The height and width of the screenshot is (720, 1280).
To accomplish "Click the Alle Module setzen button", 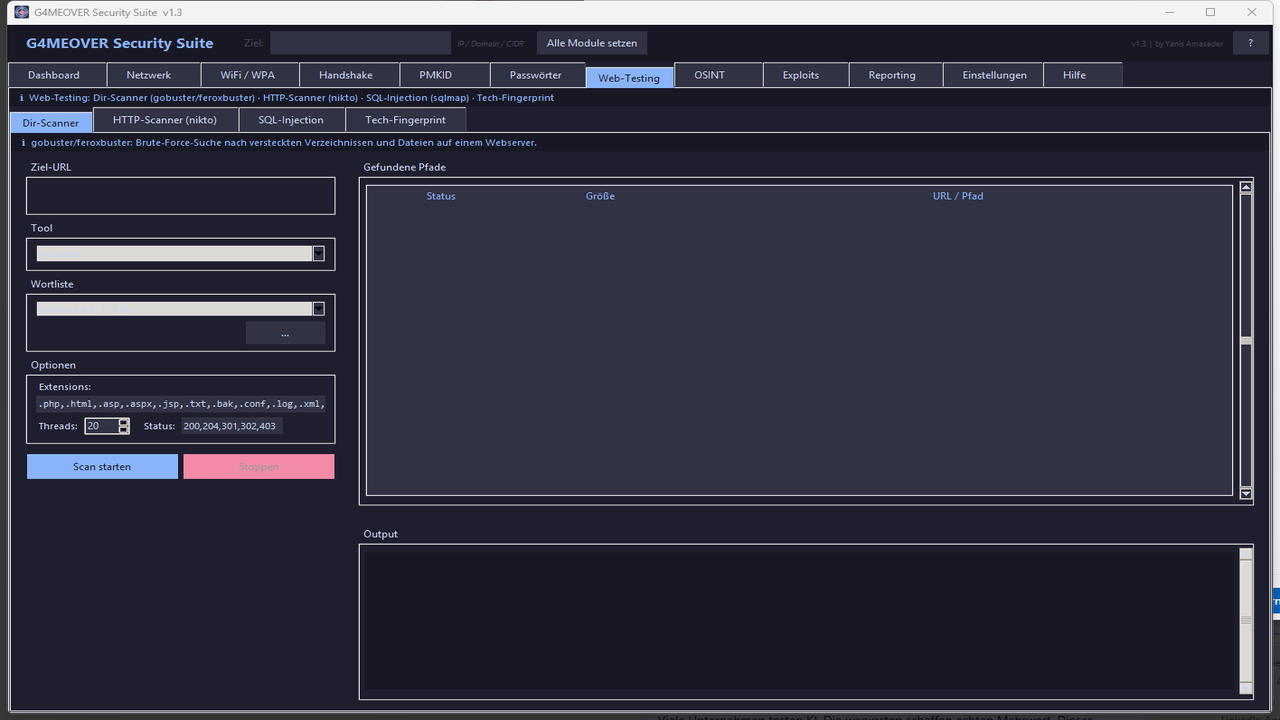I will [x=592, y=43].
